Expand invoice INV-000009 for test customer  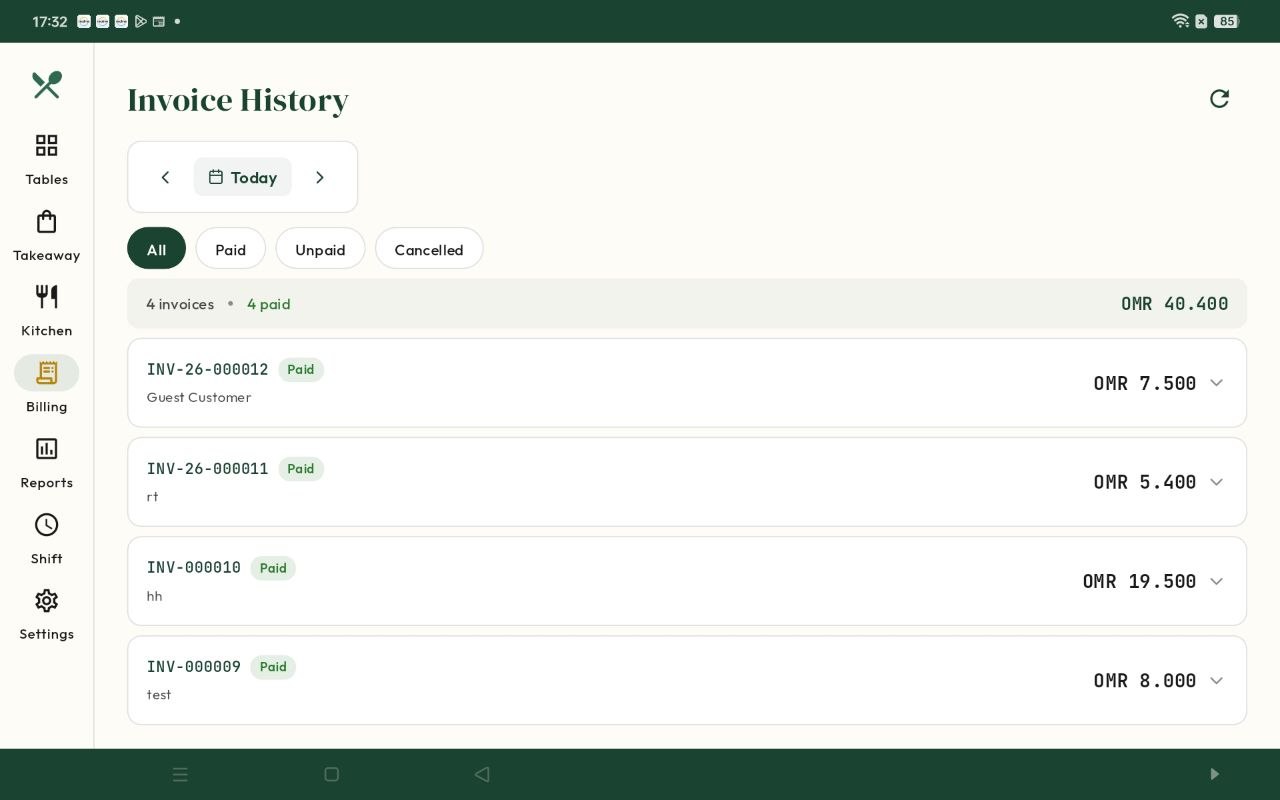coord(1216,680)
